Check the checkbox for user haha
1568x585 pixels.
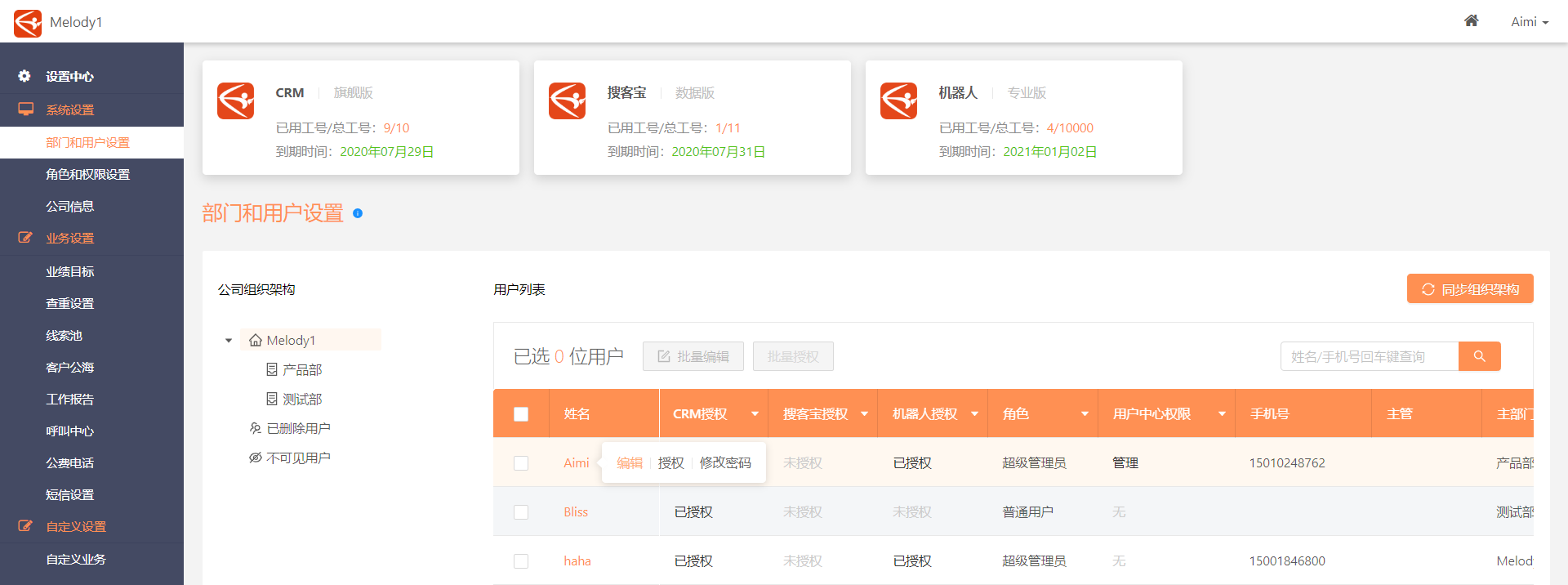[521, 561]
